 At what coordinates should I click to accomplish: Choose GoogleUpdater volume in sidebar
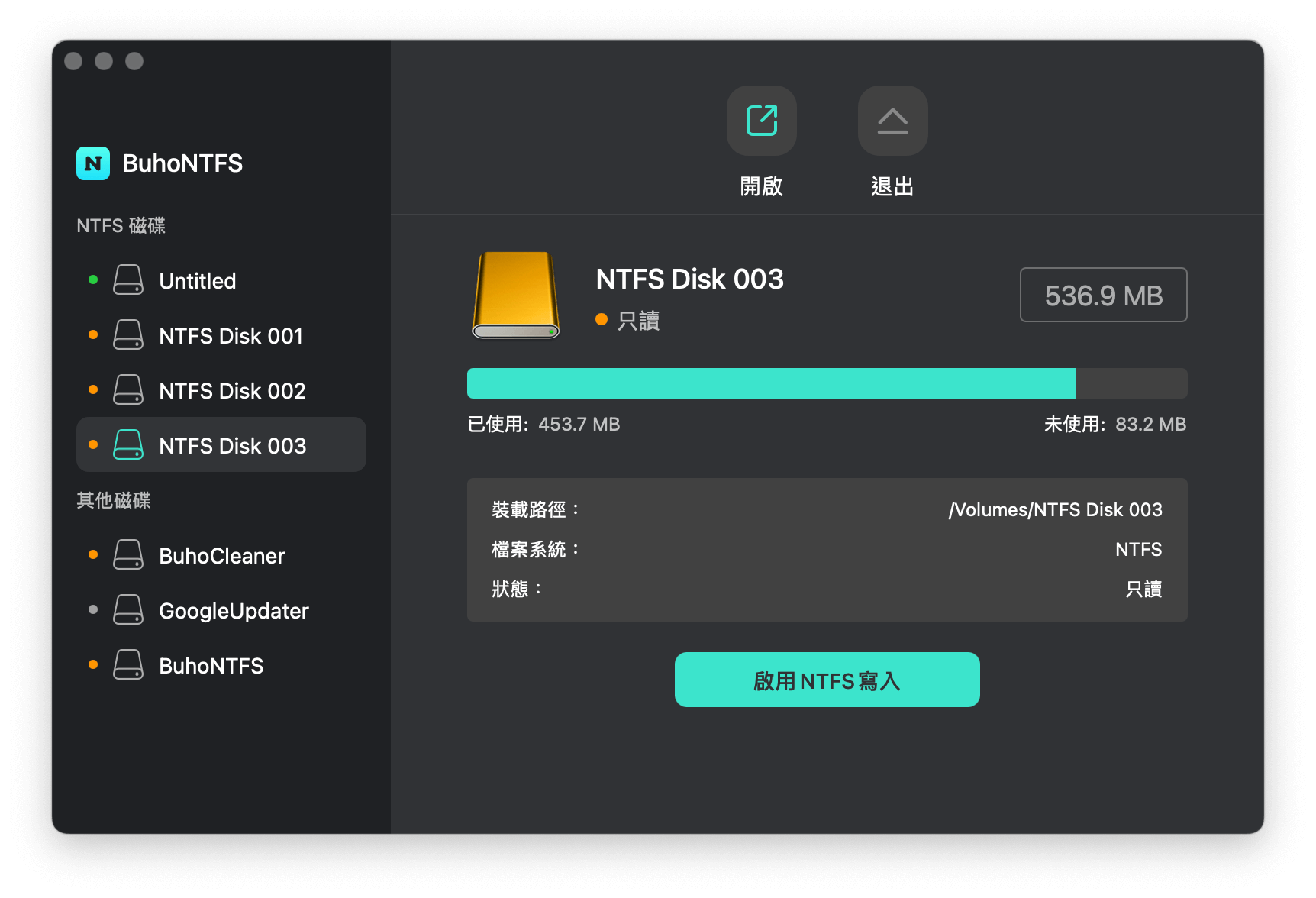(x=221, y=610)
